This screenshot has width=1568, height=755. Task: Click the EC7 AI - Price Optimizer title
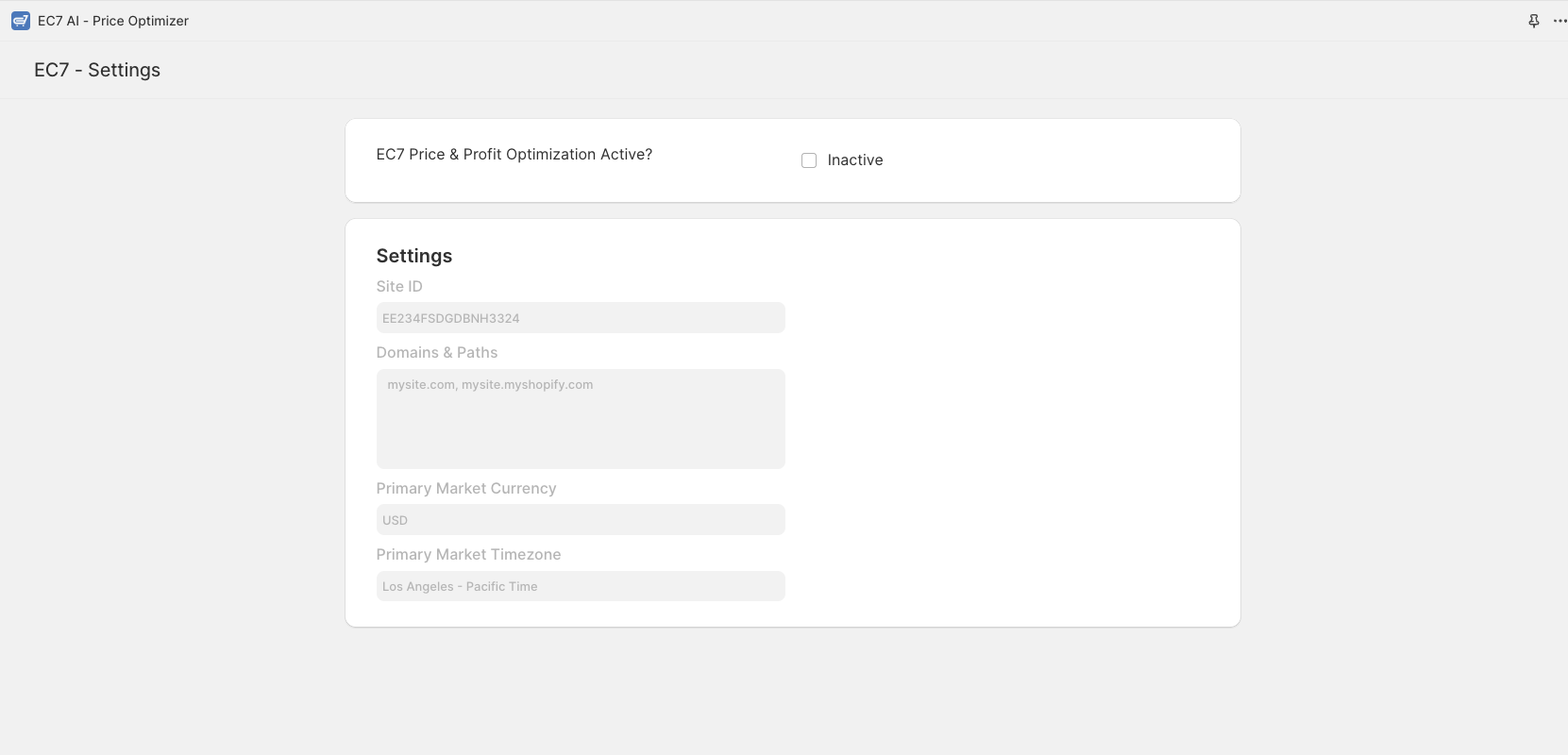[113, 21]
